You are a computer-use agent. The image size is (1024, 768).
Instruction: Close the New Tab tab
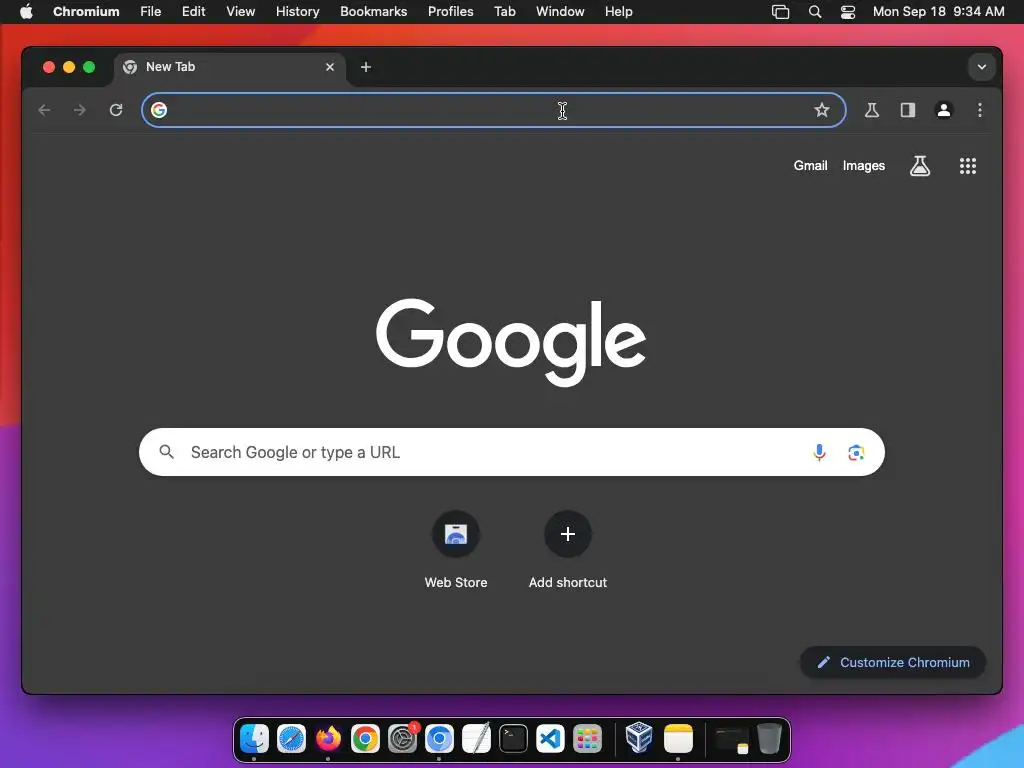(330, 67)
